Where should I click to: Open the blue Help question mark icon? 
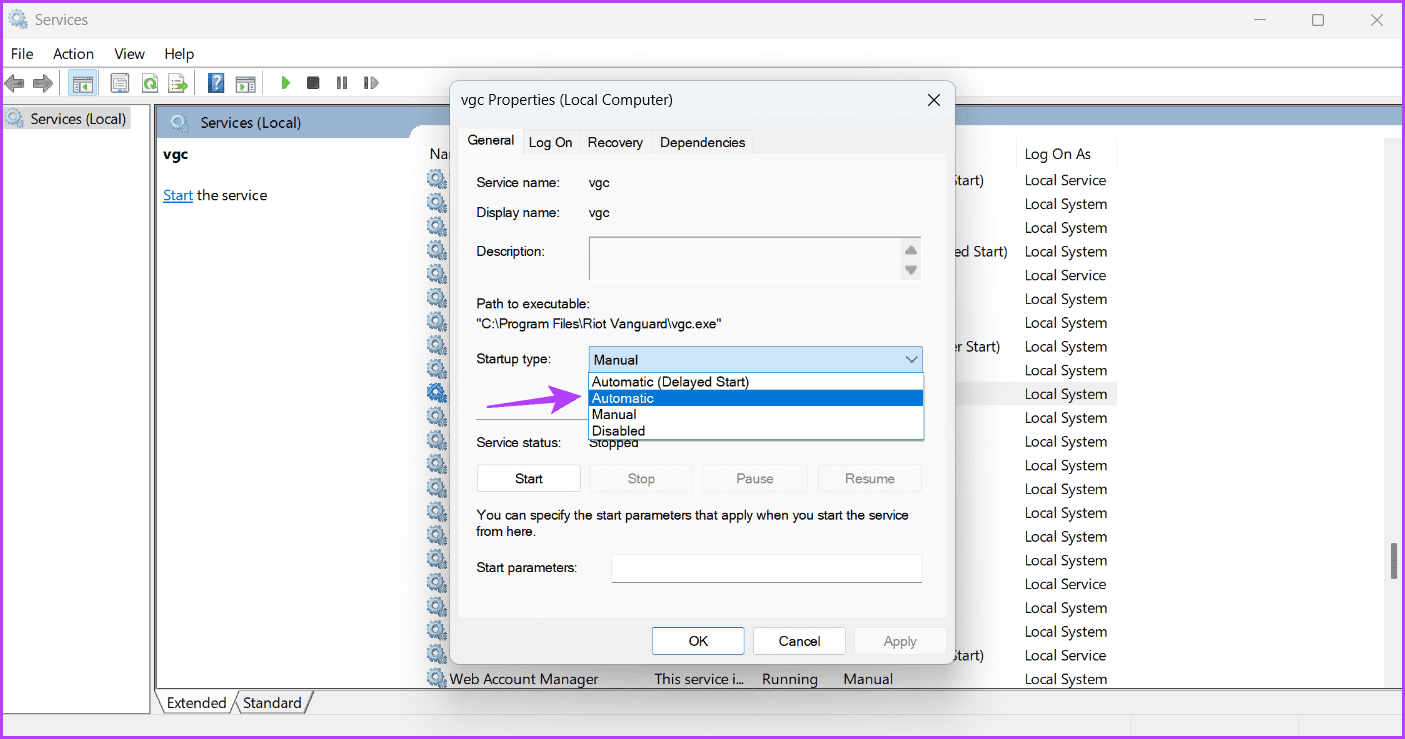[215, 83]
